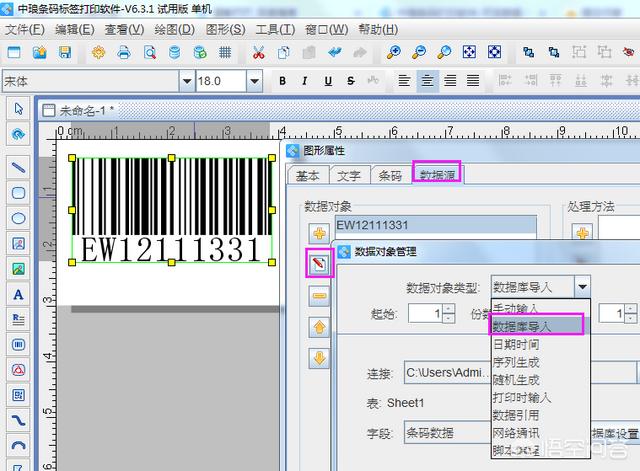Select the rounded rectangle tool

coord(18,193)
